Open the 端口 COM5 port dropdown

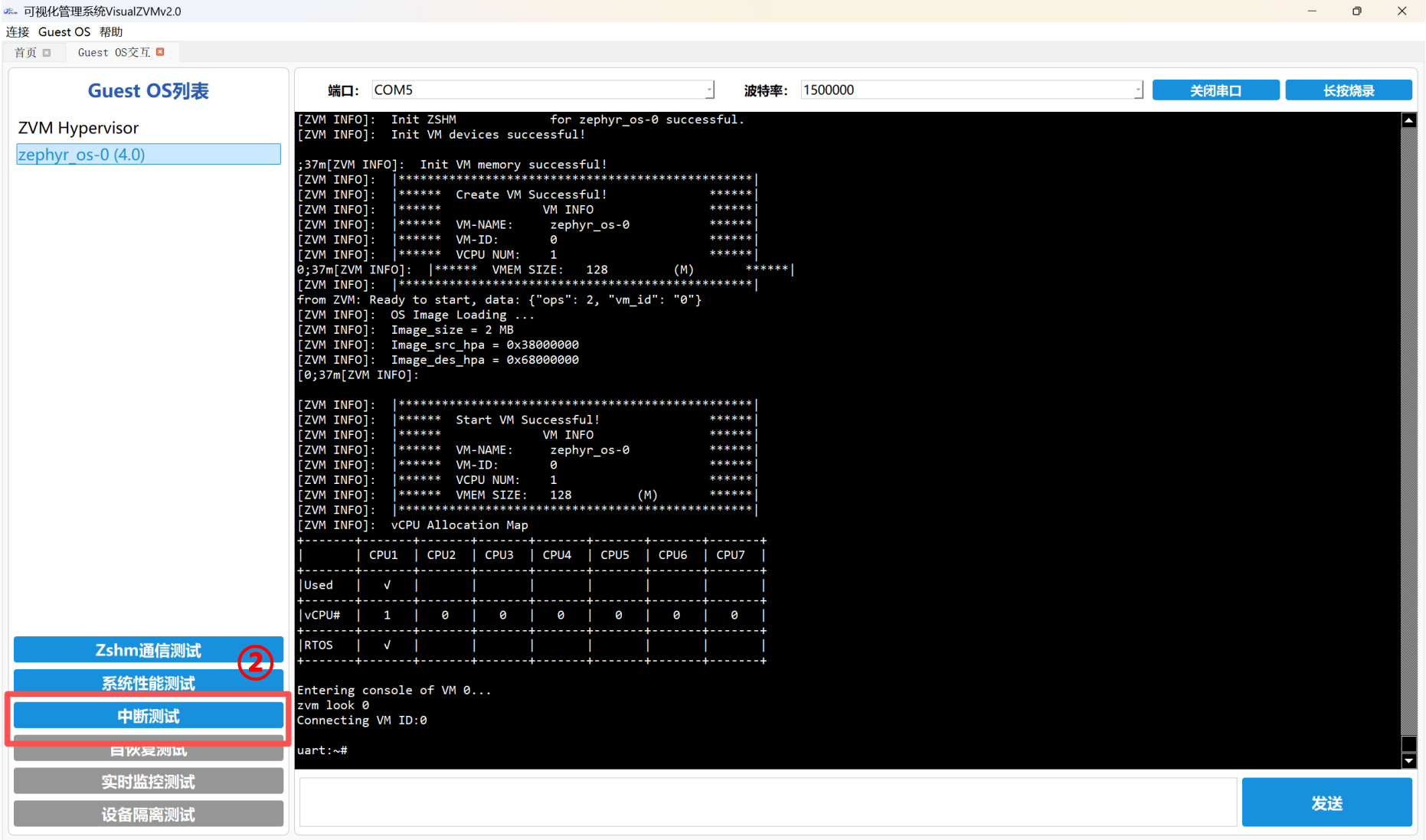coord(709,90)
